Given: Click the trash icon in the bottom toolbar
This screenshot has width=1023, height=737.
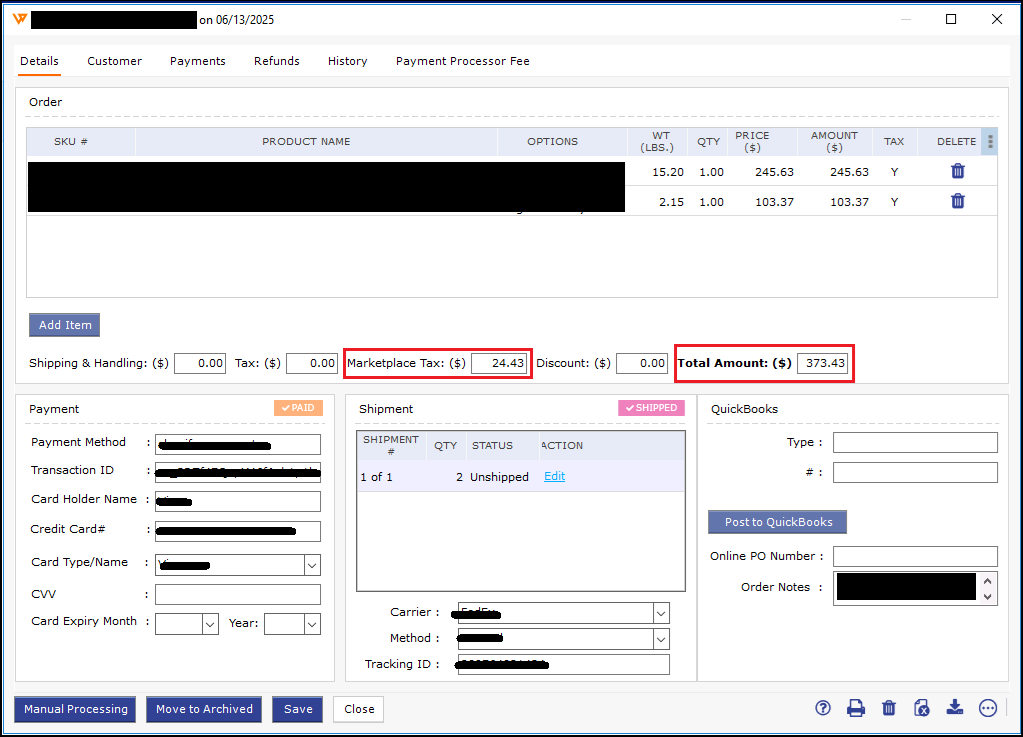Looking at the screenshot, I should coord(889,708).
